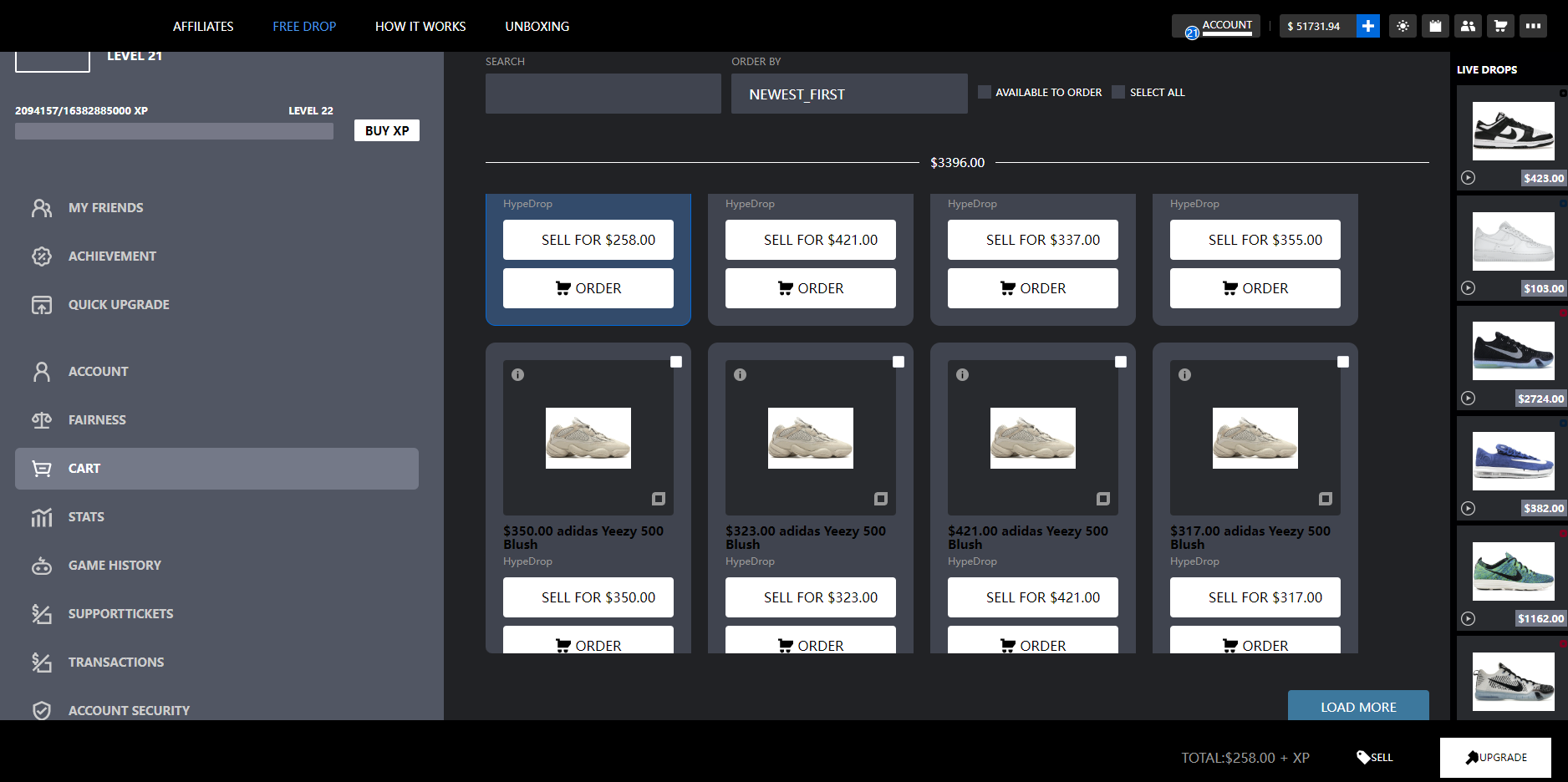The image size is (1568, 782).
Task: Select Cart in the sidebar
Action: [217, 469]
